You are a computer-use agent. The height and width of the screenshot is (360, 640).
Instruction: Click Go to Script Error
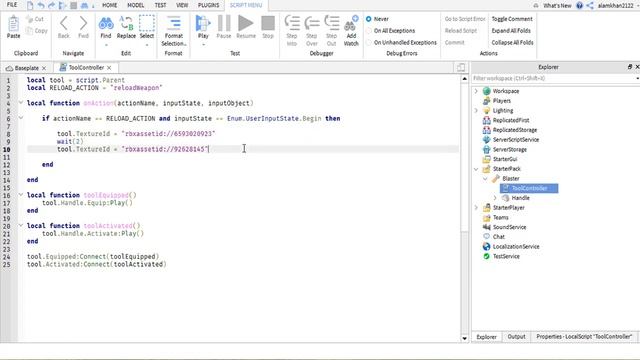(465, 19)
